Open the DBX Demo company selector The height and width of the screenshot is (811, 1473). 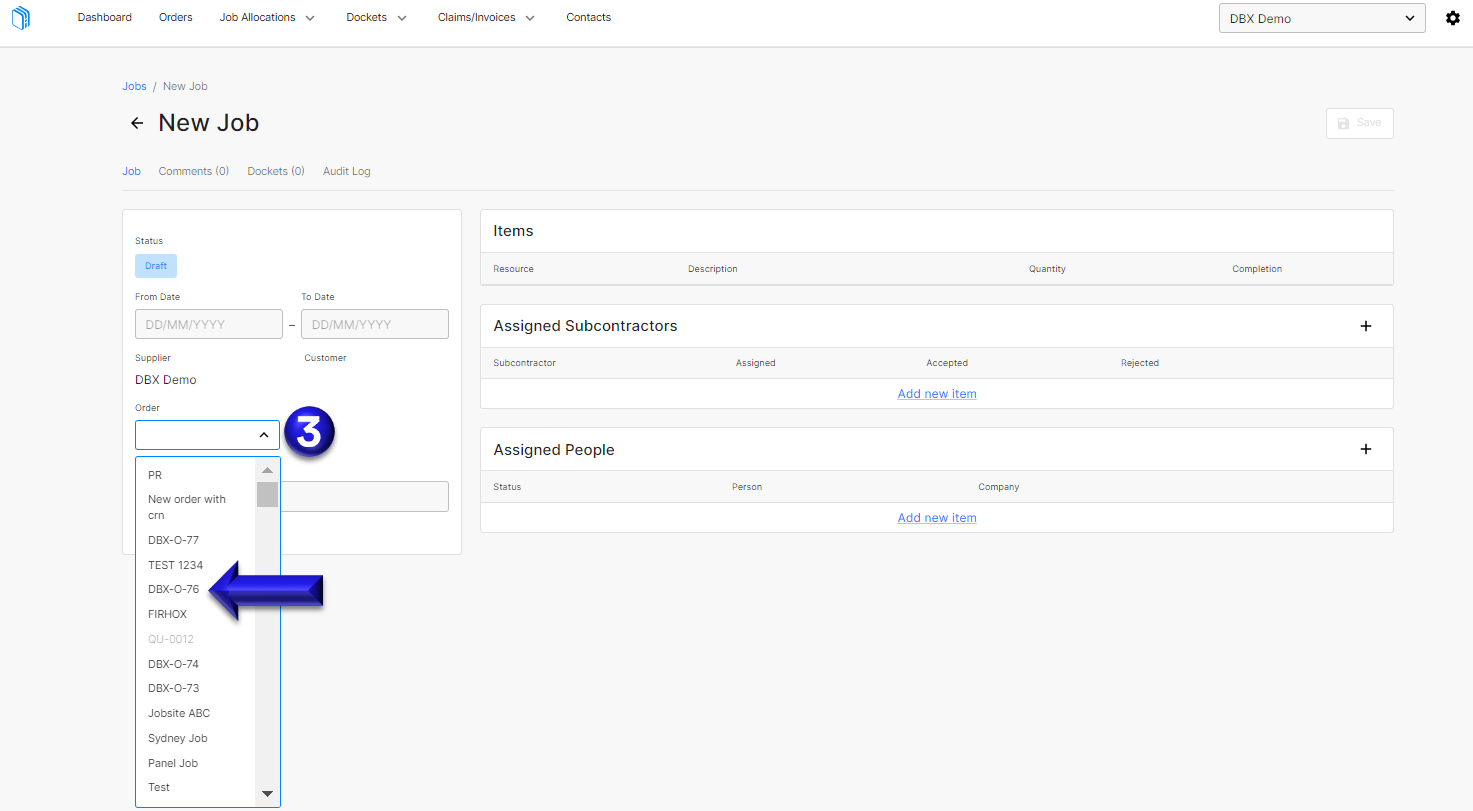click(1321, 17)
